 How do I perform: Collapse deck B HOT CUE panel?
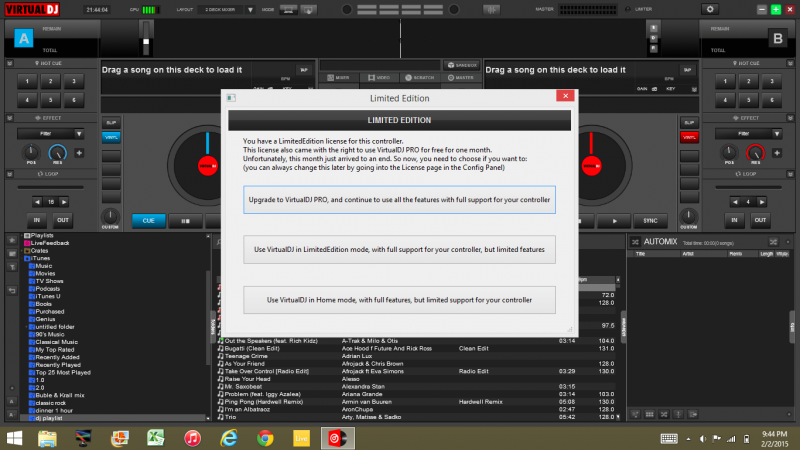tap(790, 63)
